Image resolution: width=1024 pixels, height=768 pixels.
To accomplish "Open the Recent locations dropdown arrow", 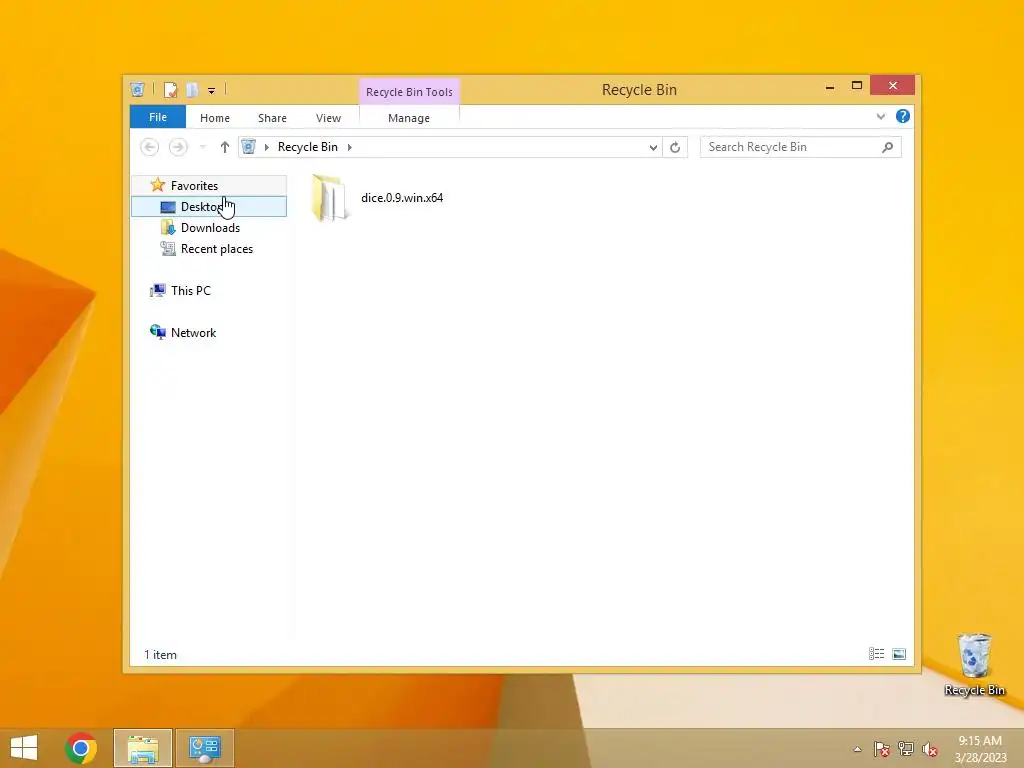I will tap(202, 147).
